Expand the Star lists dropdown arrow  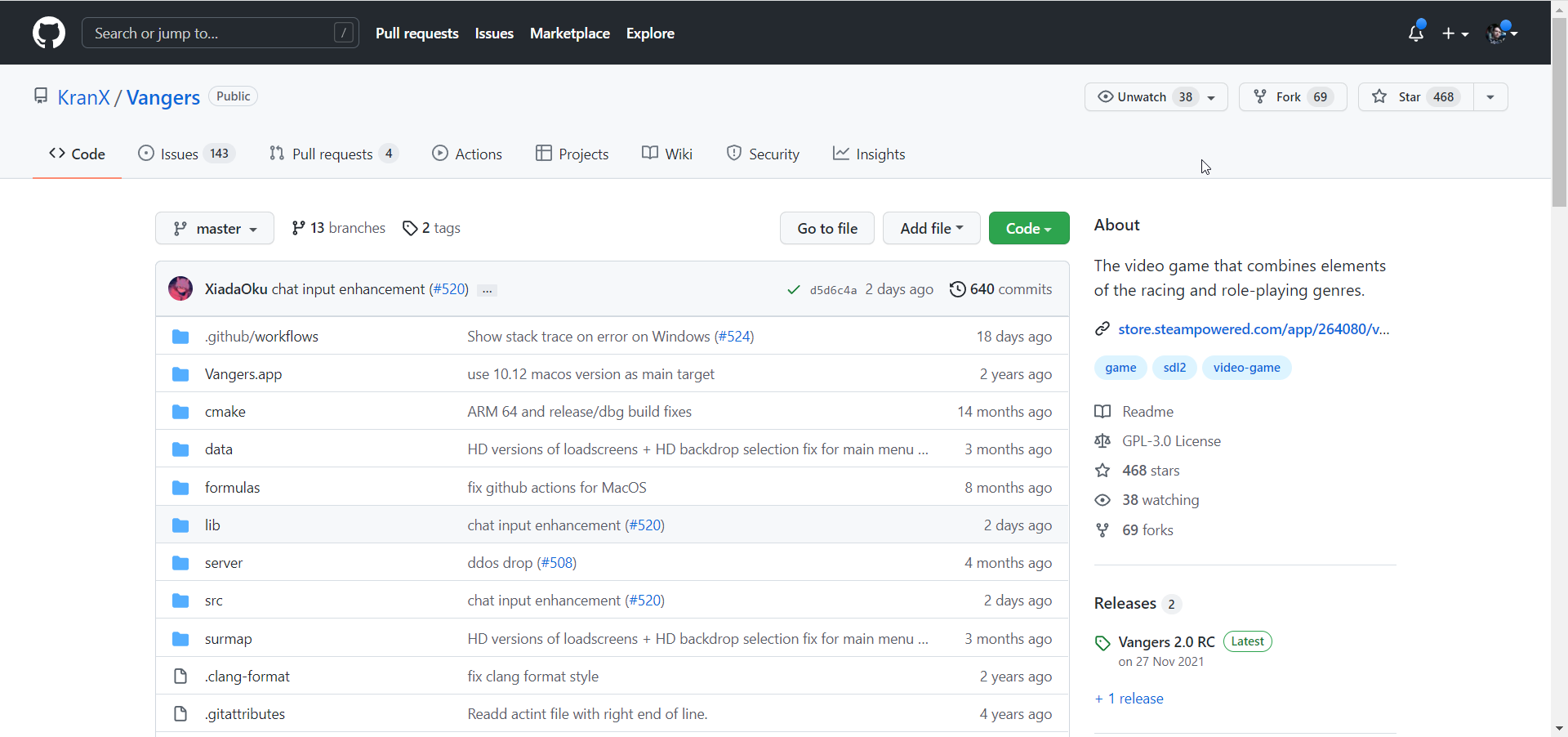pyautogui.click(x=1490, y=96)
